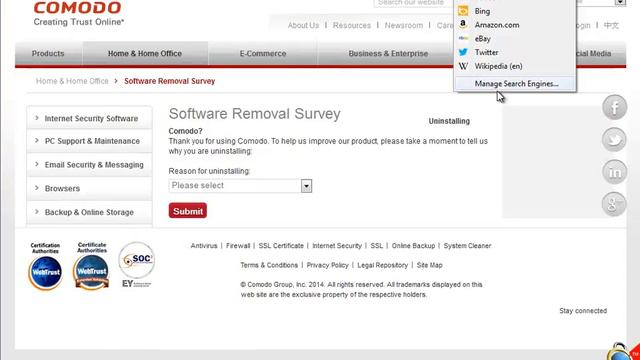Select eBay search engine icon

click(463, 38)
